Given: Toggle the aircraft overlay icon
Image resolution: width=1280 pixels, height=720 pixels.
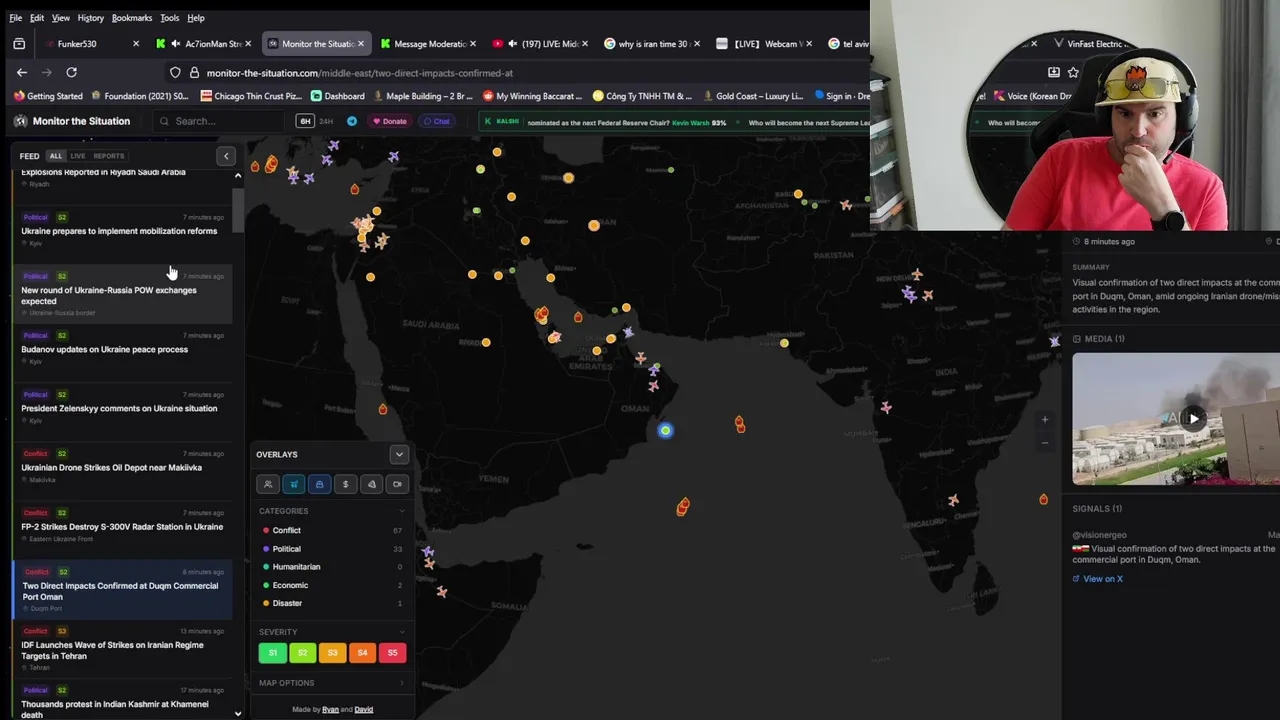Looking at the screenshot, I should 294,484.
